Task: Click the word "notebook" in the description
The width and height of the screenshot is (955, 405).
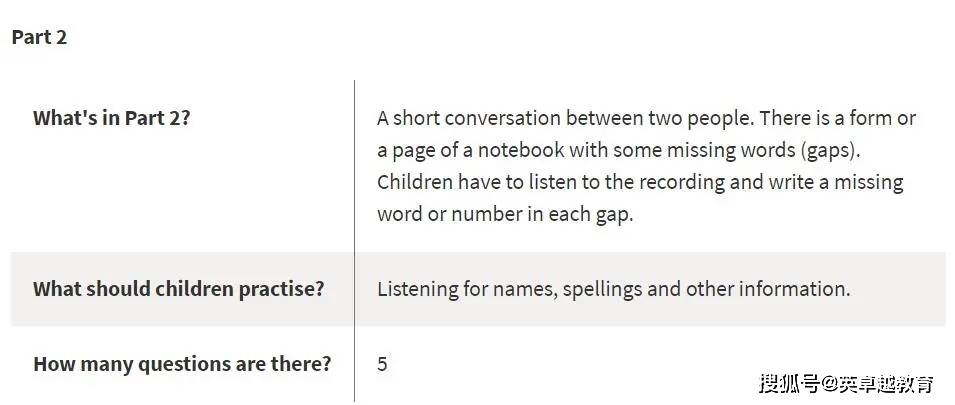Action: [x=521, y=150]
